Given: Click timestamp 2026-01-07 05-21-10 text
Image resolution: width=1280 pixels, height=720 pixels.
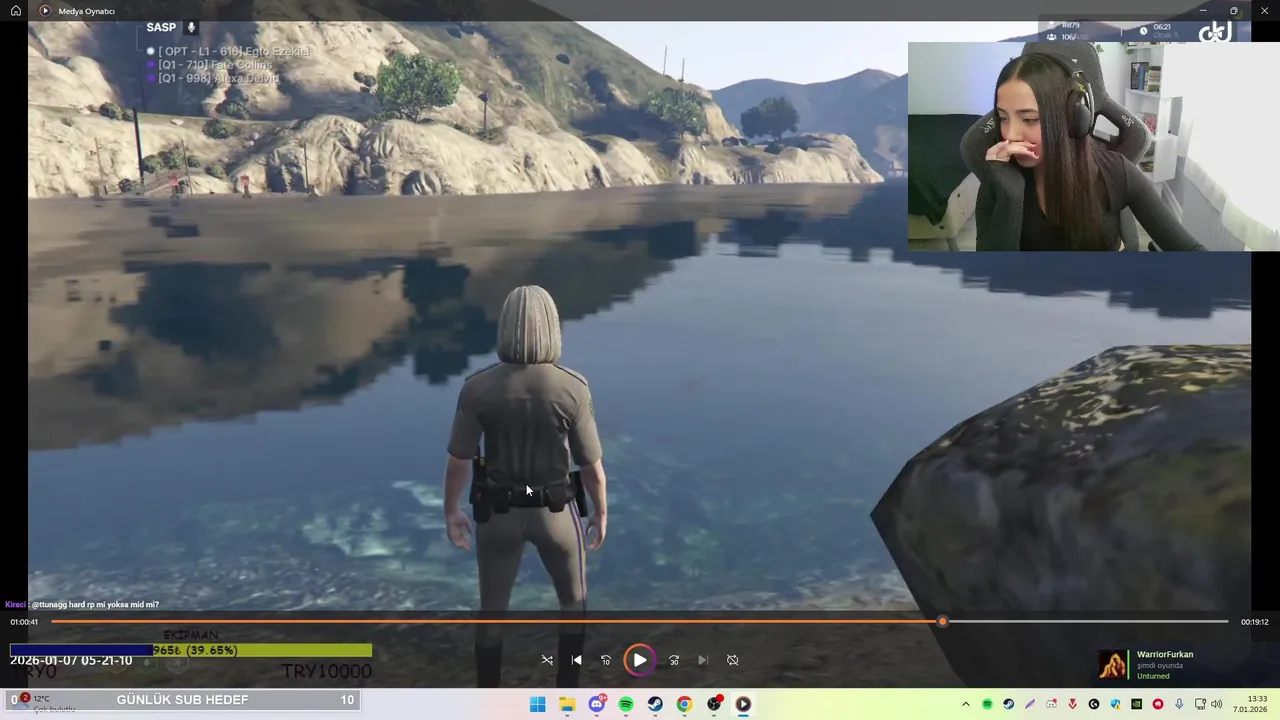Looking at the screenshot, I should (71, 661).
